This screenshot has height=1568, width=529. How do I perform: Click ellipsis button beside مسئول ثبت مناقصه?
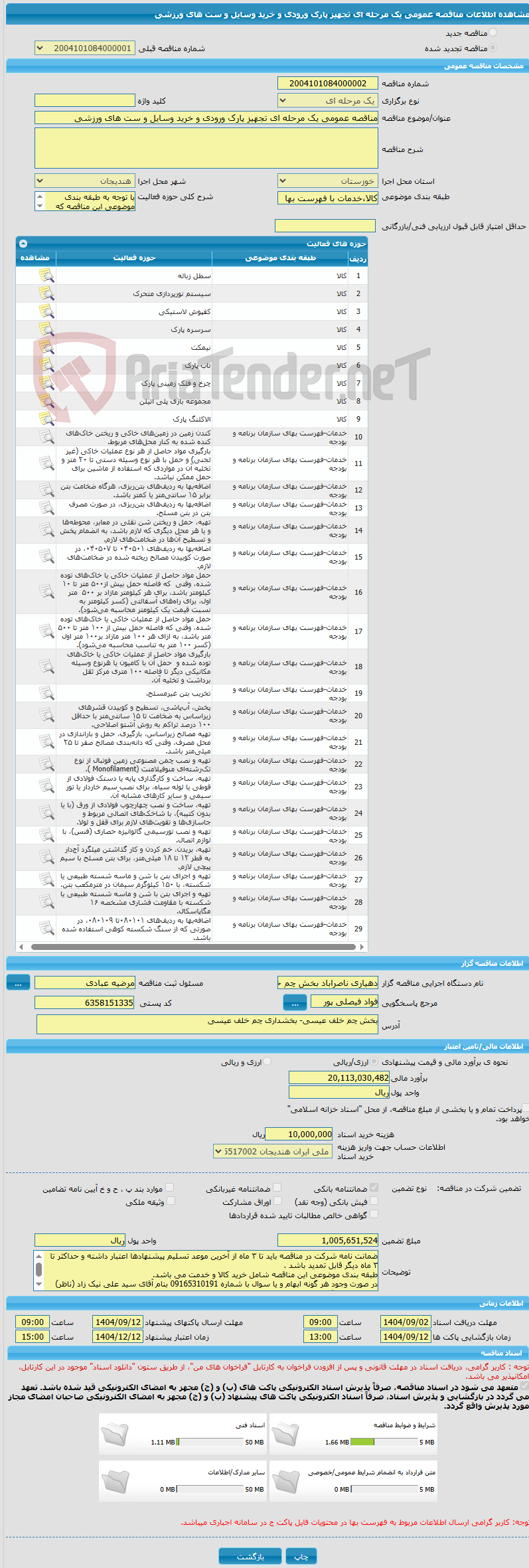(x=18, y=982)
